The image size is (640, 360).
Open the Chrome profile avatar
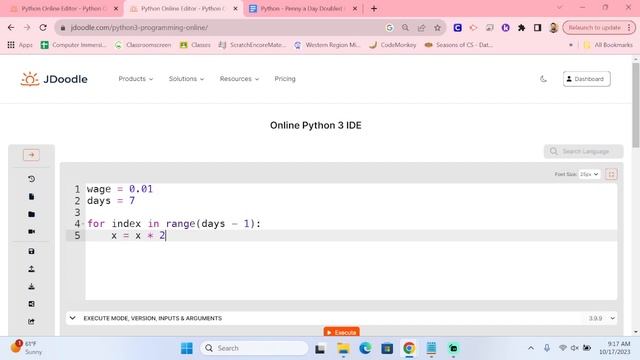553,27
